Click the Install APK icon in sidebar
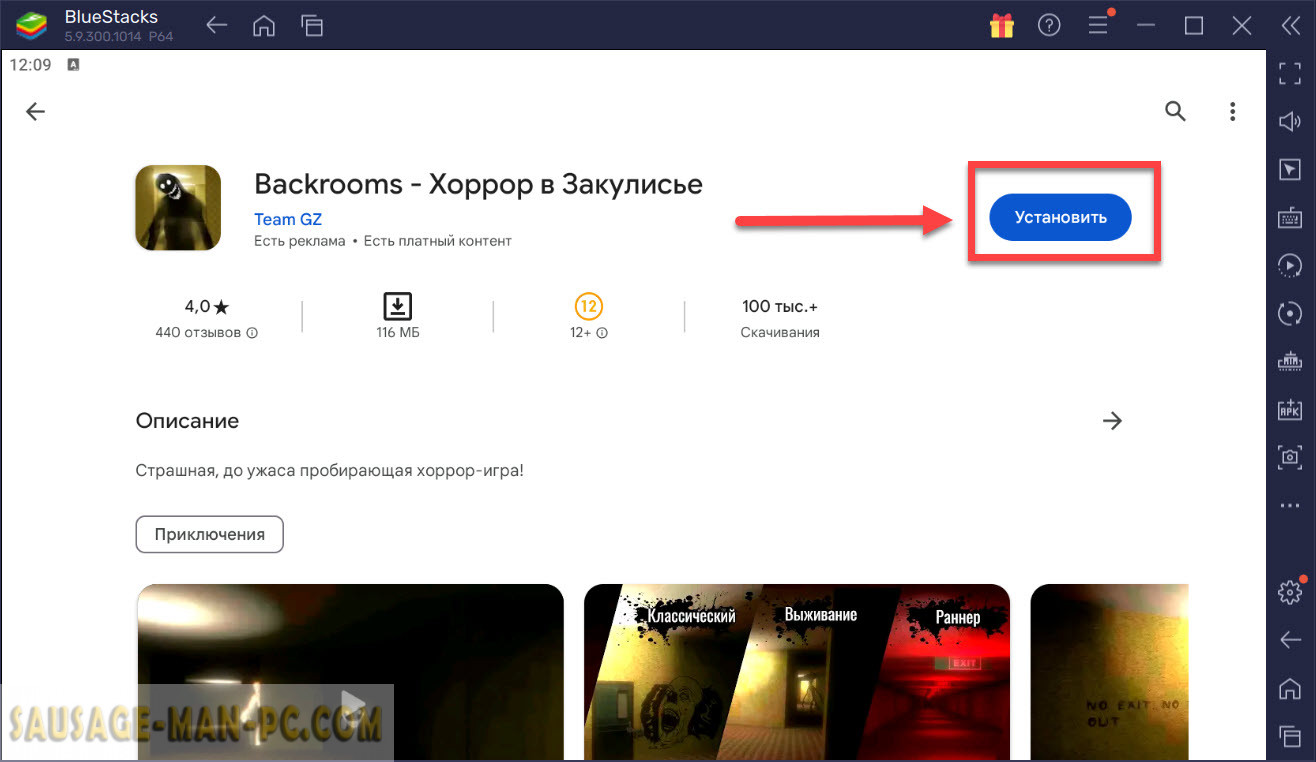 coord(1290,409)
